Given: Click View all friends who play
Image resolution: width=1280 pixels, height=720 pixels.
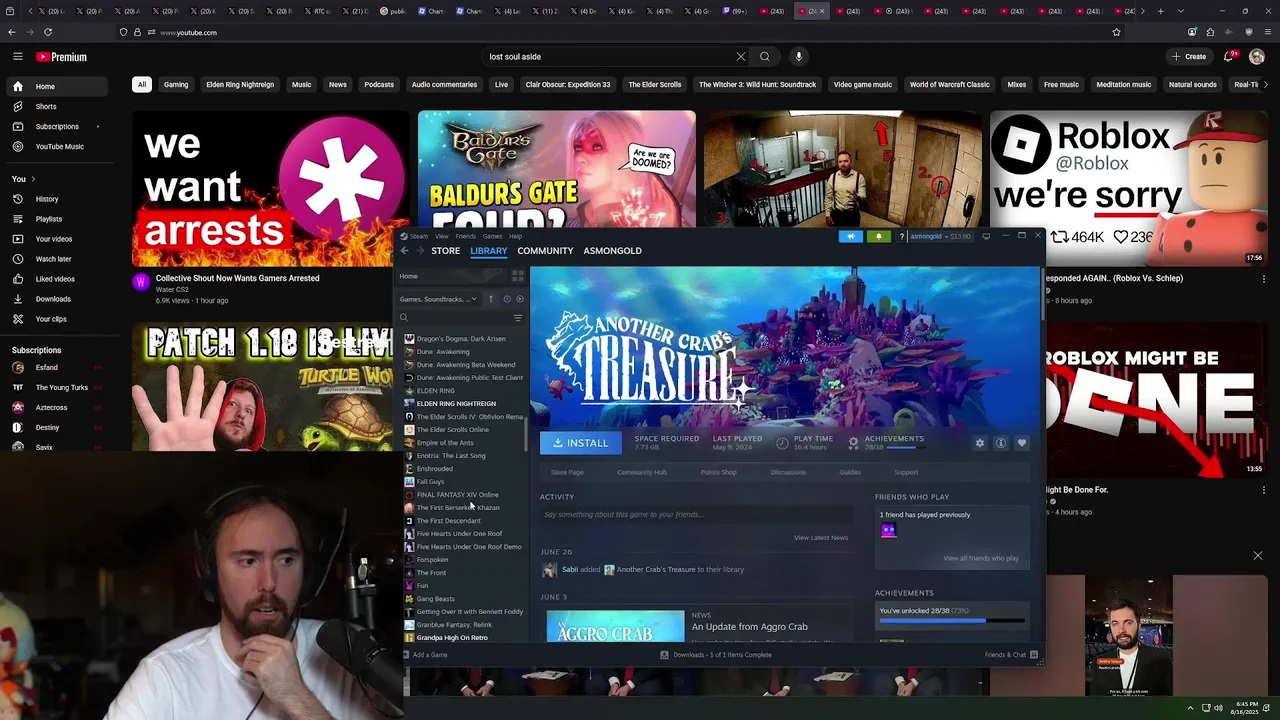Looking at the screenshot, I should pyautogui.click(x=981, y=558).
